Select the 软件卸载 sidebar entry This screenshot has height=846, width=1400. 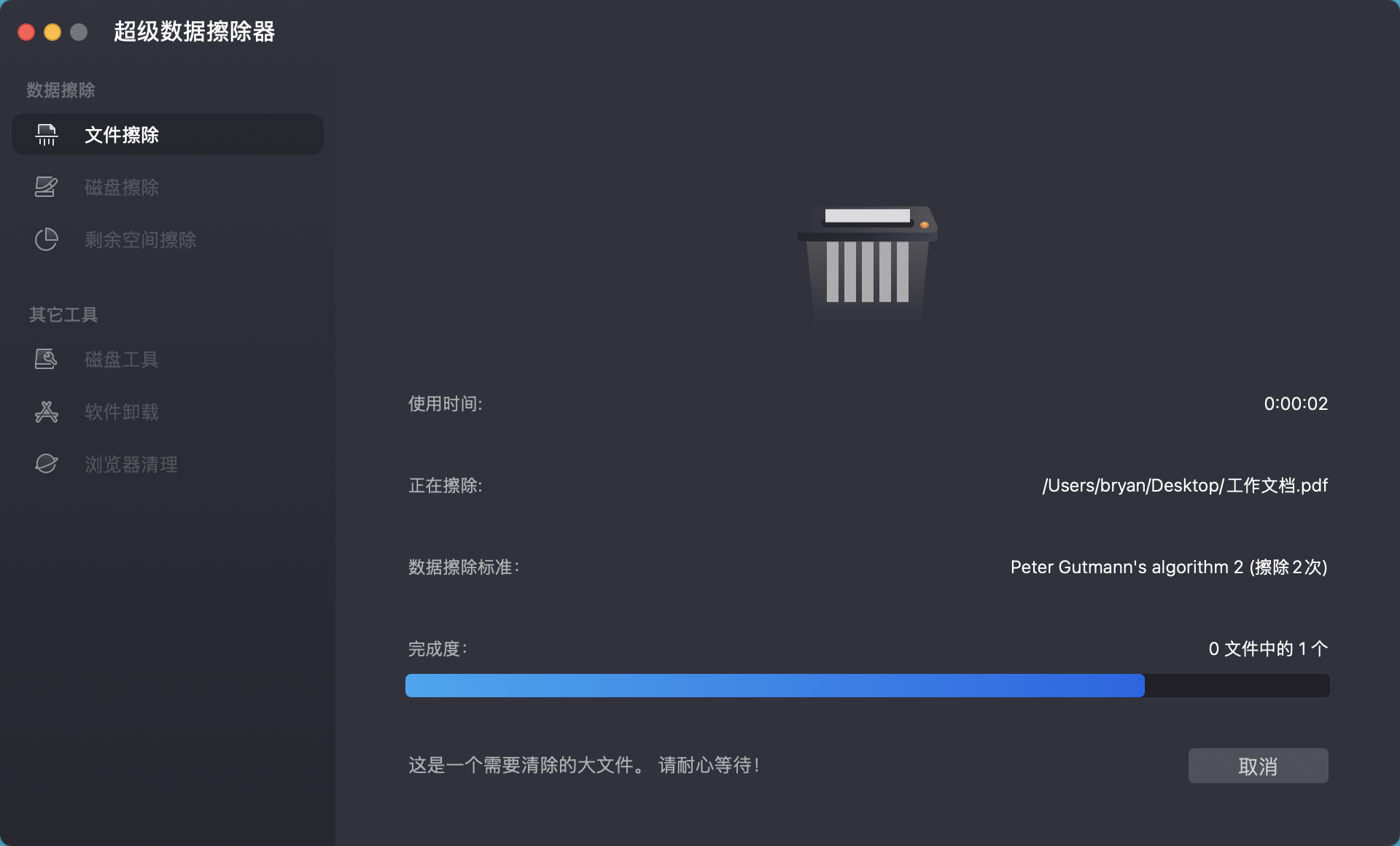pyautogui.click(x=120, y=412)
